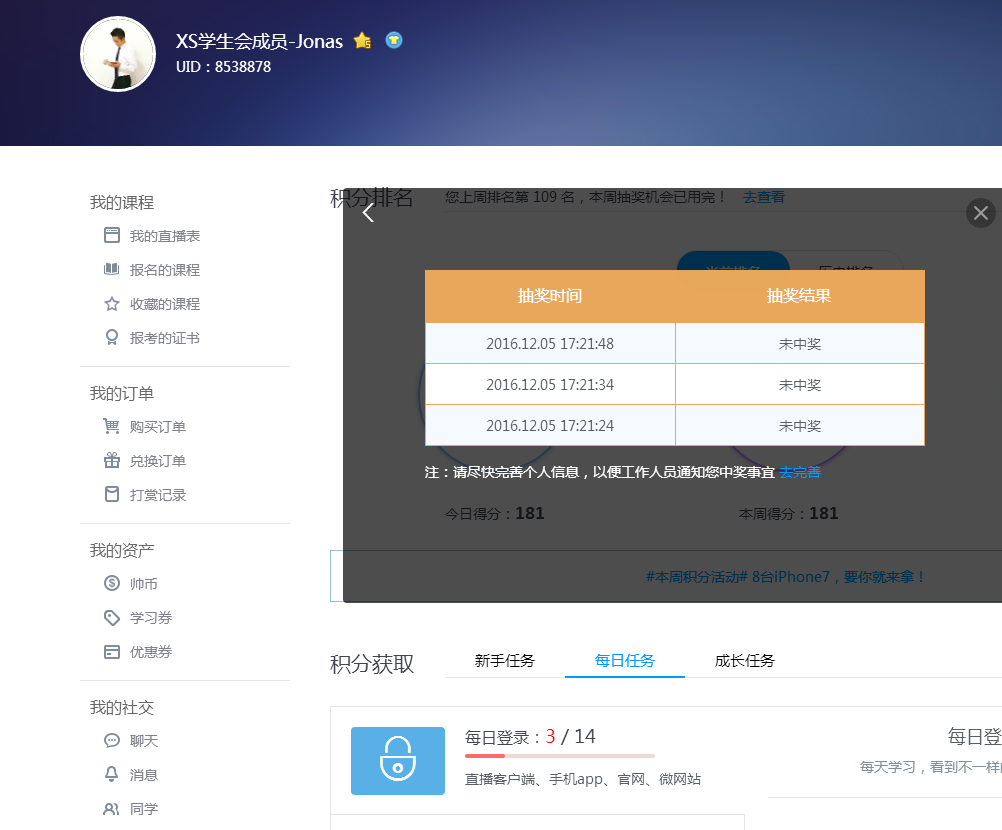Close the lottery results popup

(x=980, y=212)
